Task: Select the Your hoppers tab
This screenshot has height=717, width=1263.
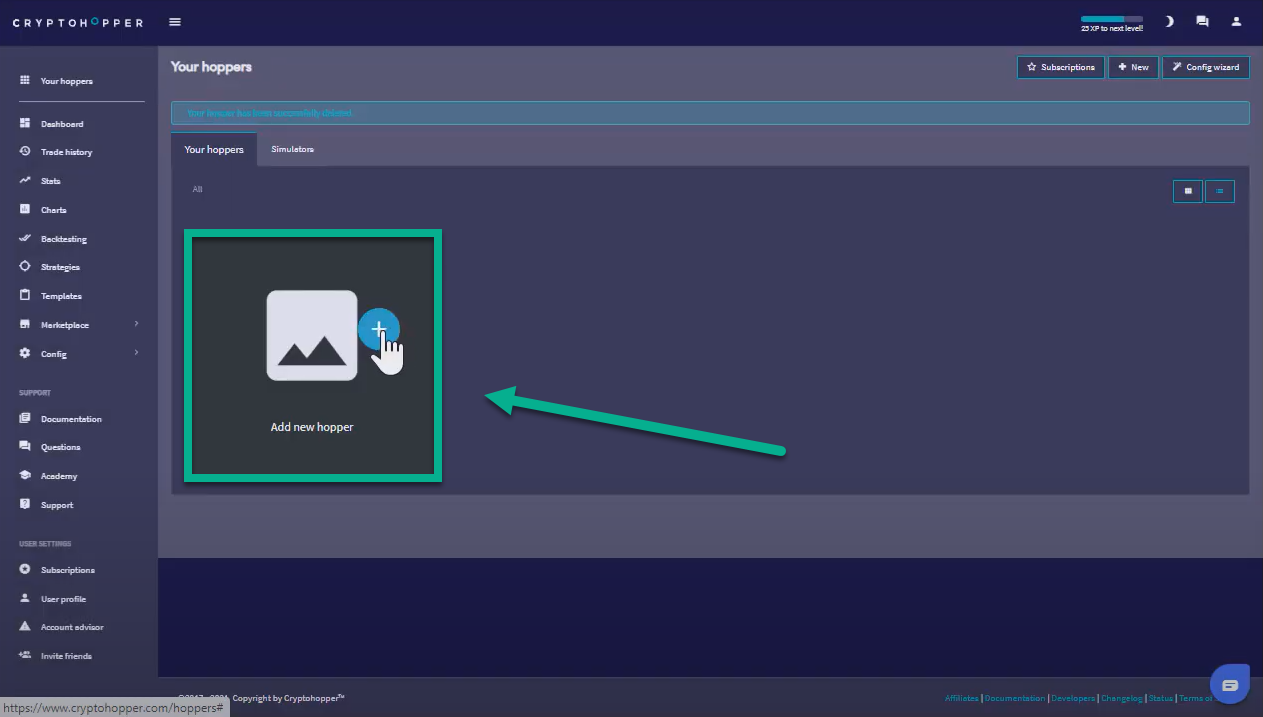Action: pyautogui.click(x=214, y=149)
